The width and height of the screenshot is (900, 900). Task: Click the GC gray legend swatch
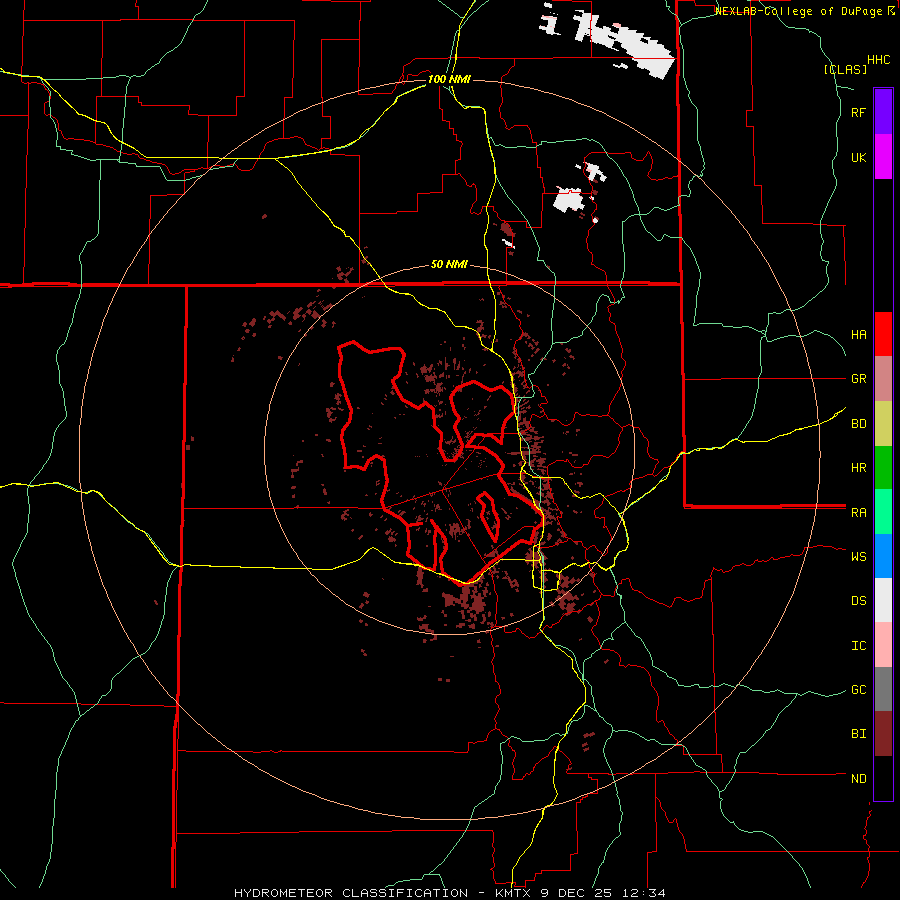pyautogui.click(x=883, y=689)
